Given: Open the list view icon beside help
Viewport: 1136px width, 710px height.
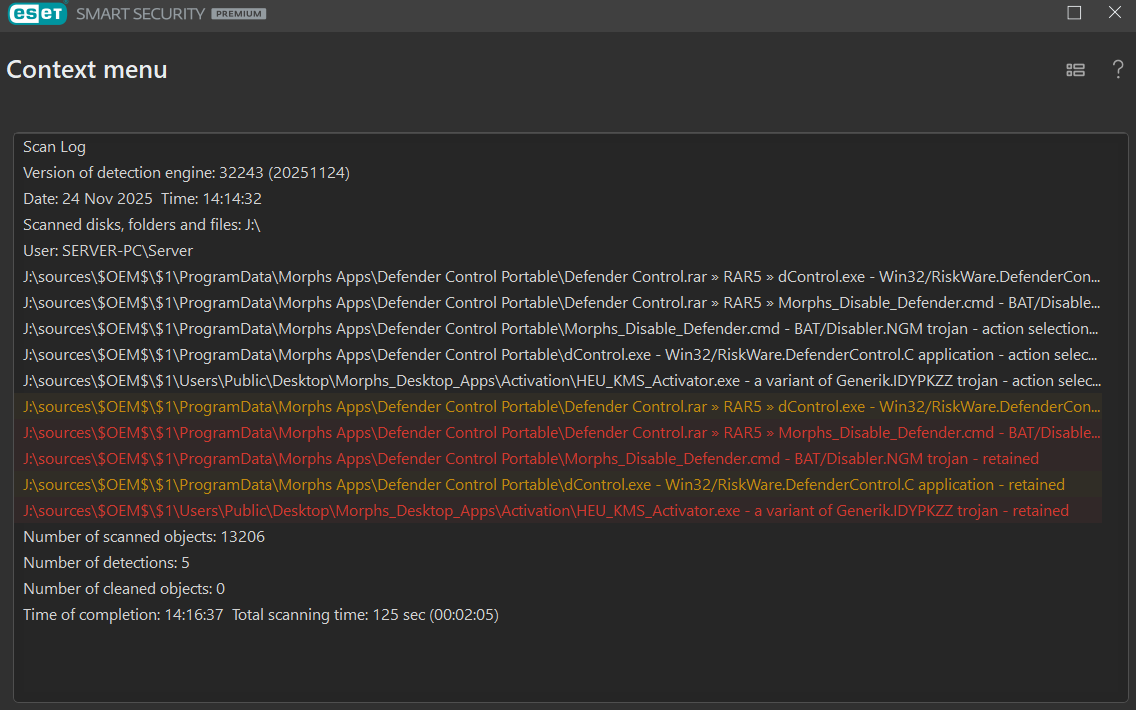Looking at the screenshot, I should pyautogui.click(x=1075, y=70).
